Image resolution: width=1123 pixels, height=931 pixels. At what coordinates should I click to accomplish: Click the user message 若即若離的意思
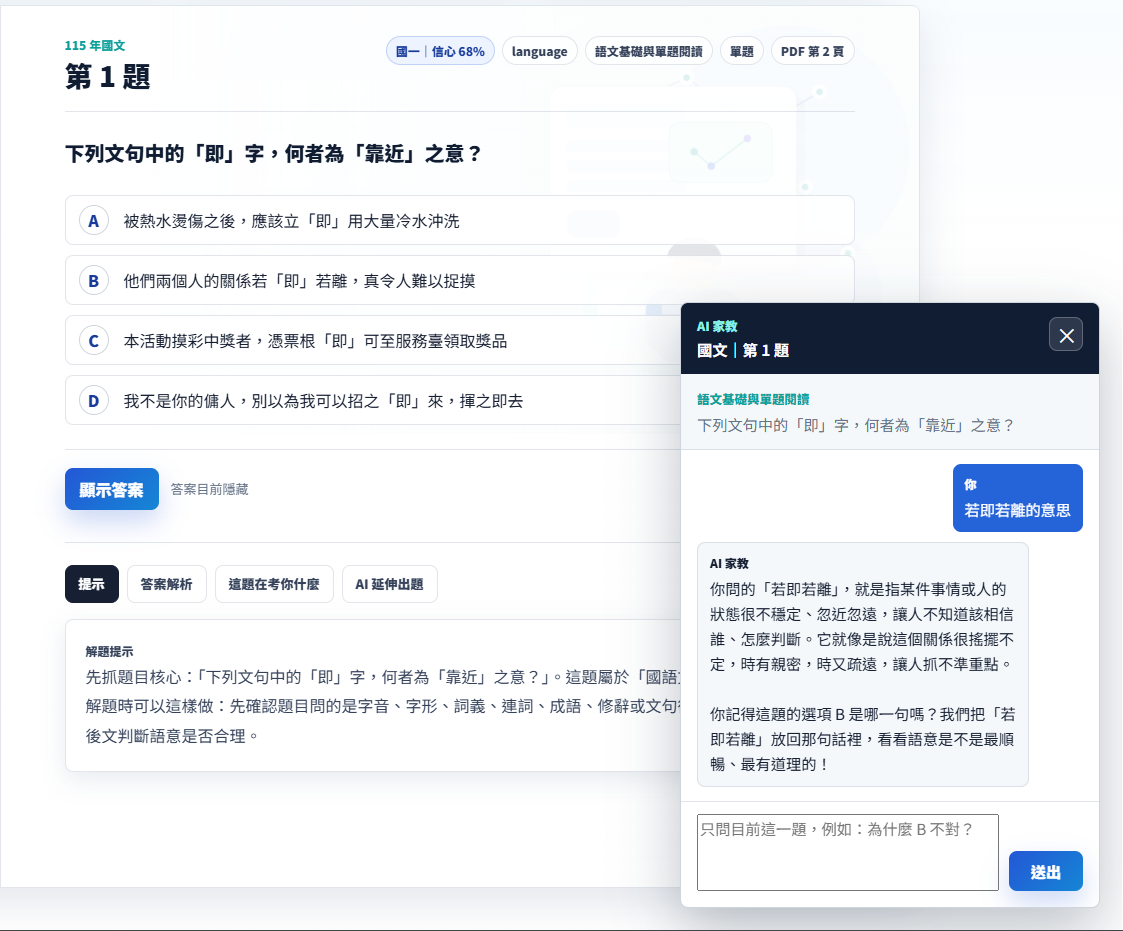(x=1018, y=498)
